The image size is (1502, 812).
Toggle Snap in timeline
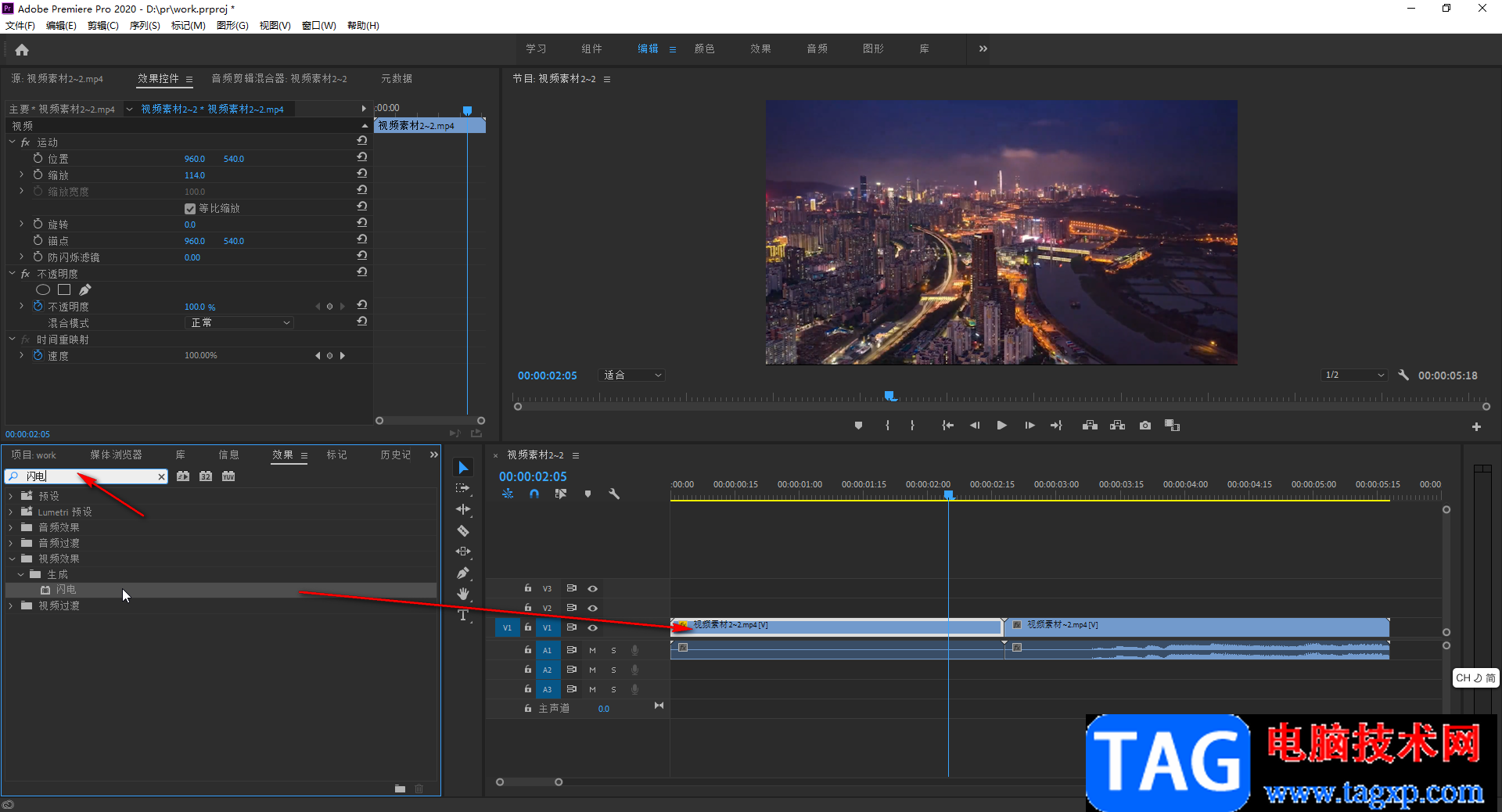534,494
